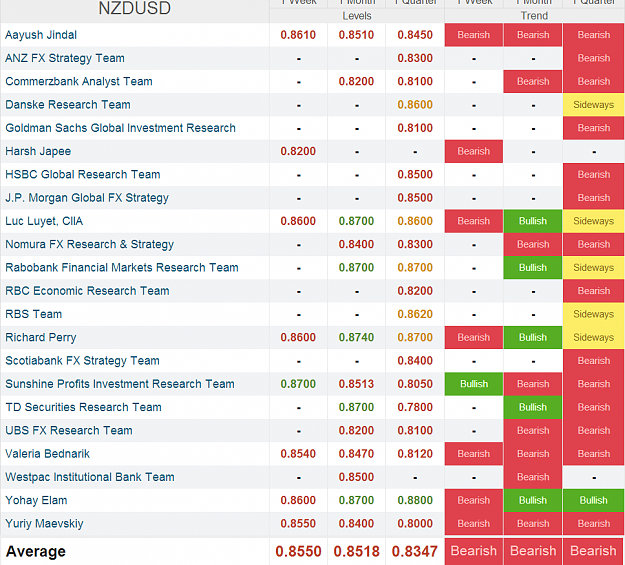The image size is (625, 565).
Task: Open ANZ FX Strategy Team link
Action: 65,58
